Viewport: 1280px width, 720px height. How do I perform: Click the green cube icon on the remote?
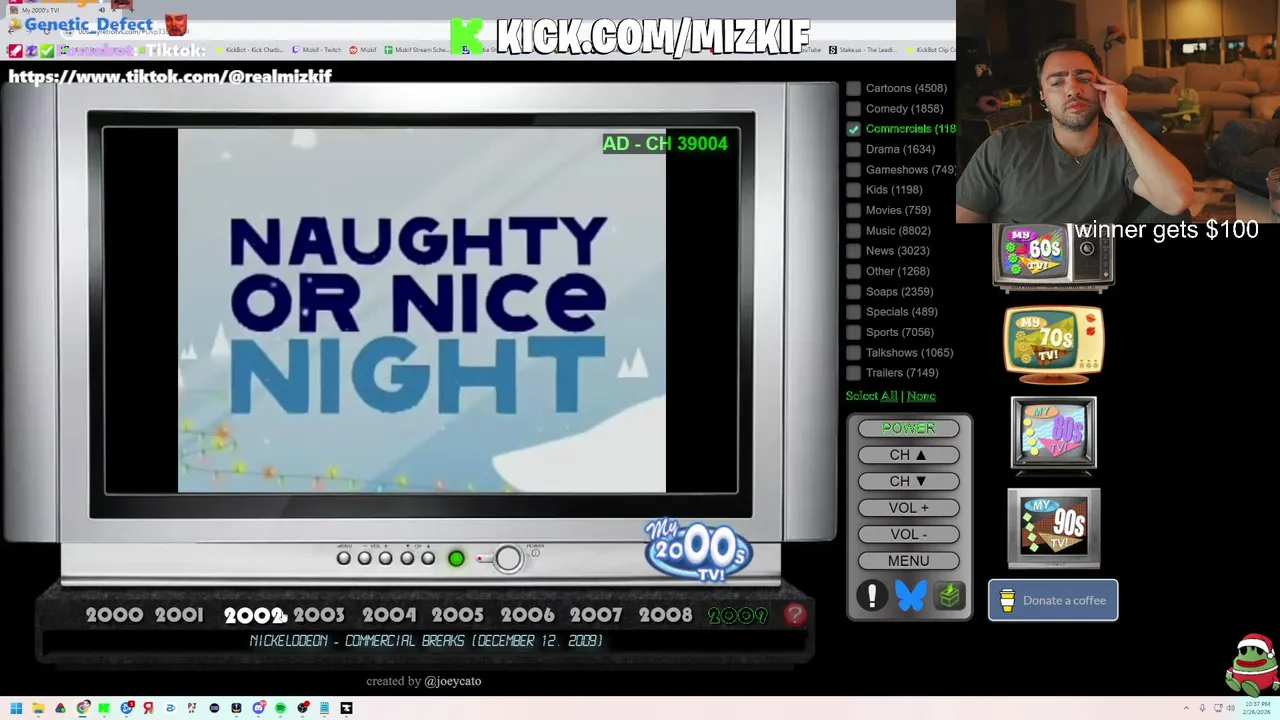(x=949, y=596)
